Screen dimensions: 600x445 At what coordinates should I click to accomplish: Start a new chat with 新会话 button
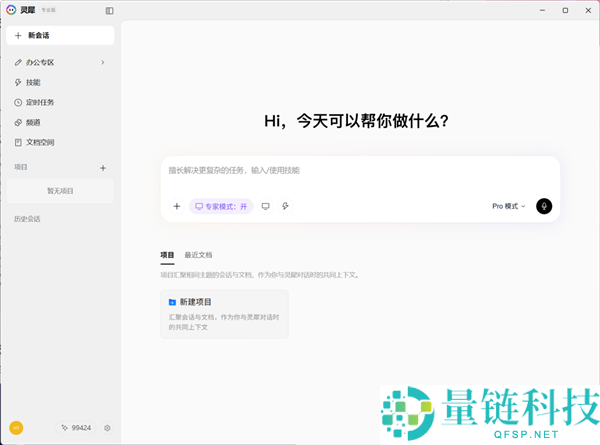[60, 36]
